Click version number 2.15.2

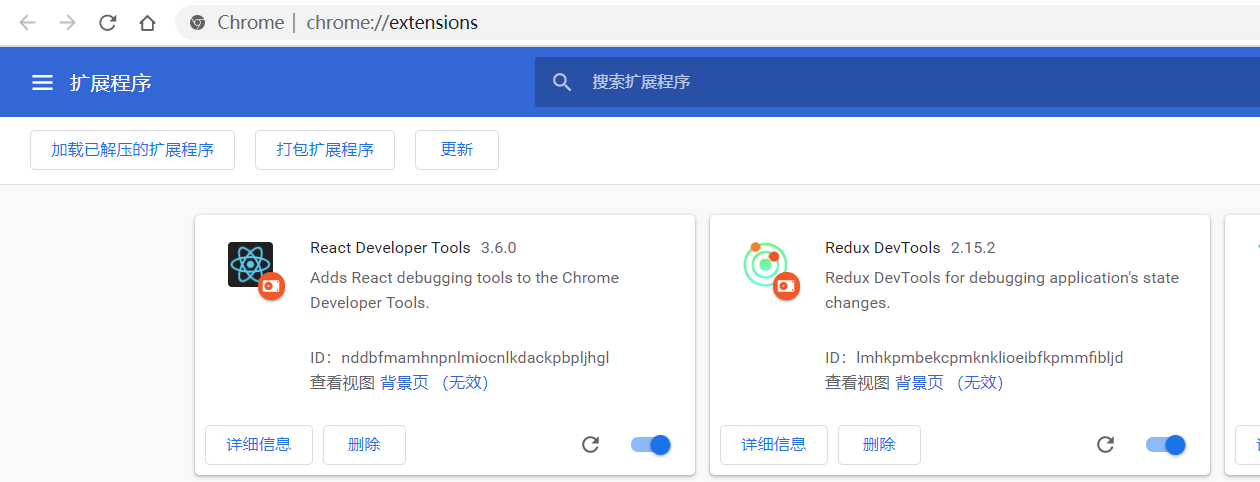[973, 248]
